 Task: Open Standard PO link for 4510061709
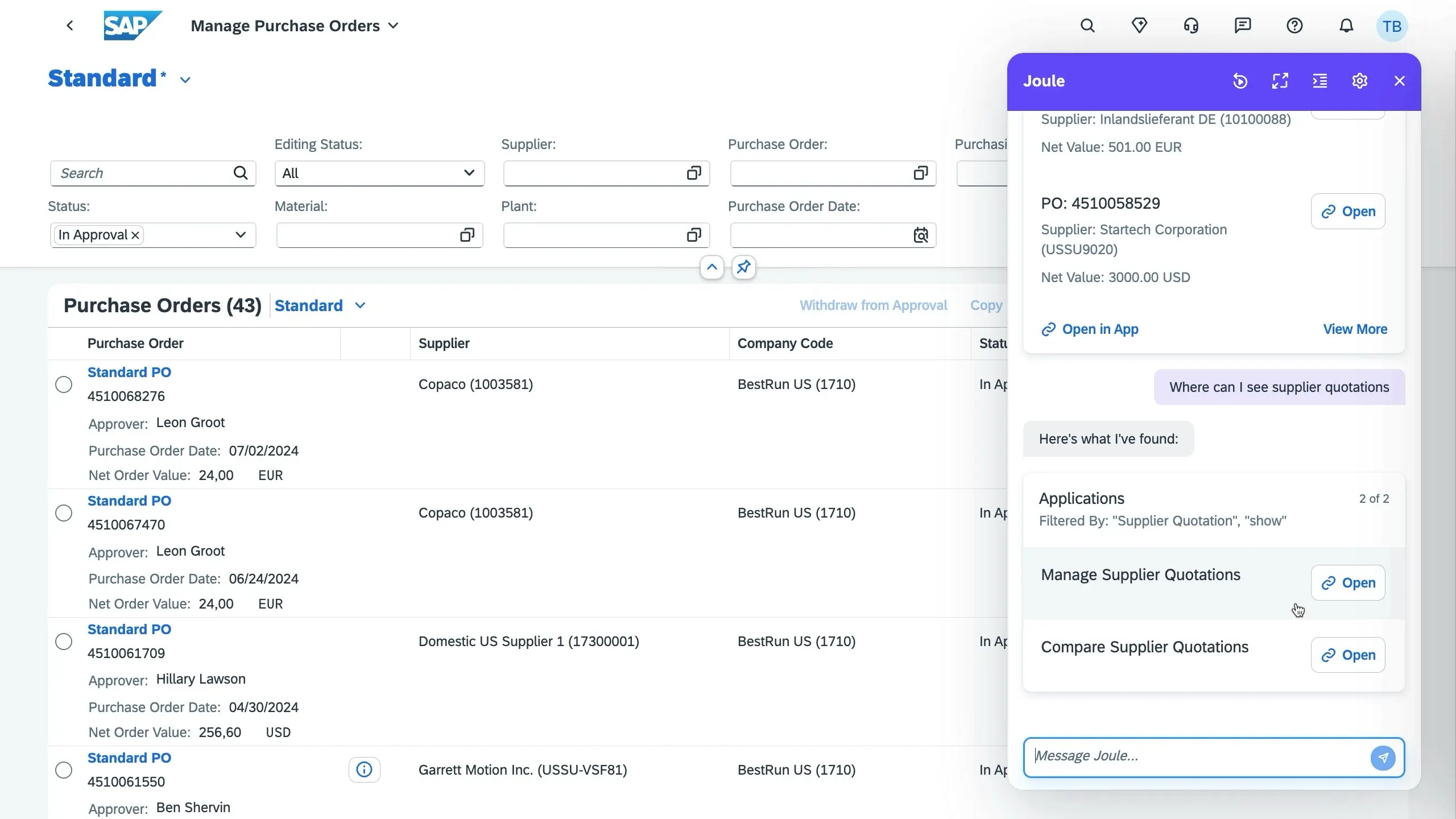point(129,630)
